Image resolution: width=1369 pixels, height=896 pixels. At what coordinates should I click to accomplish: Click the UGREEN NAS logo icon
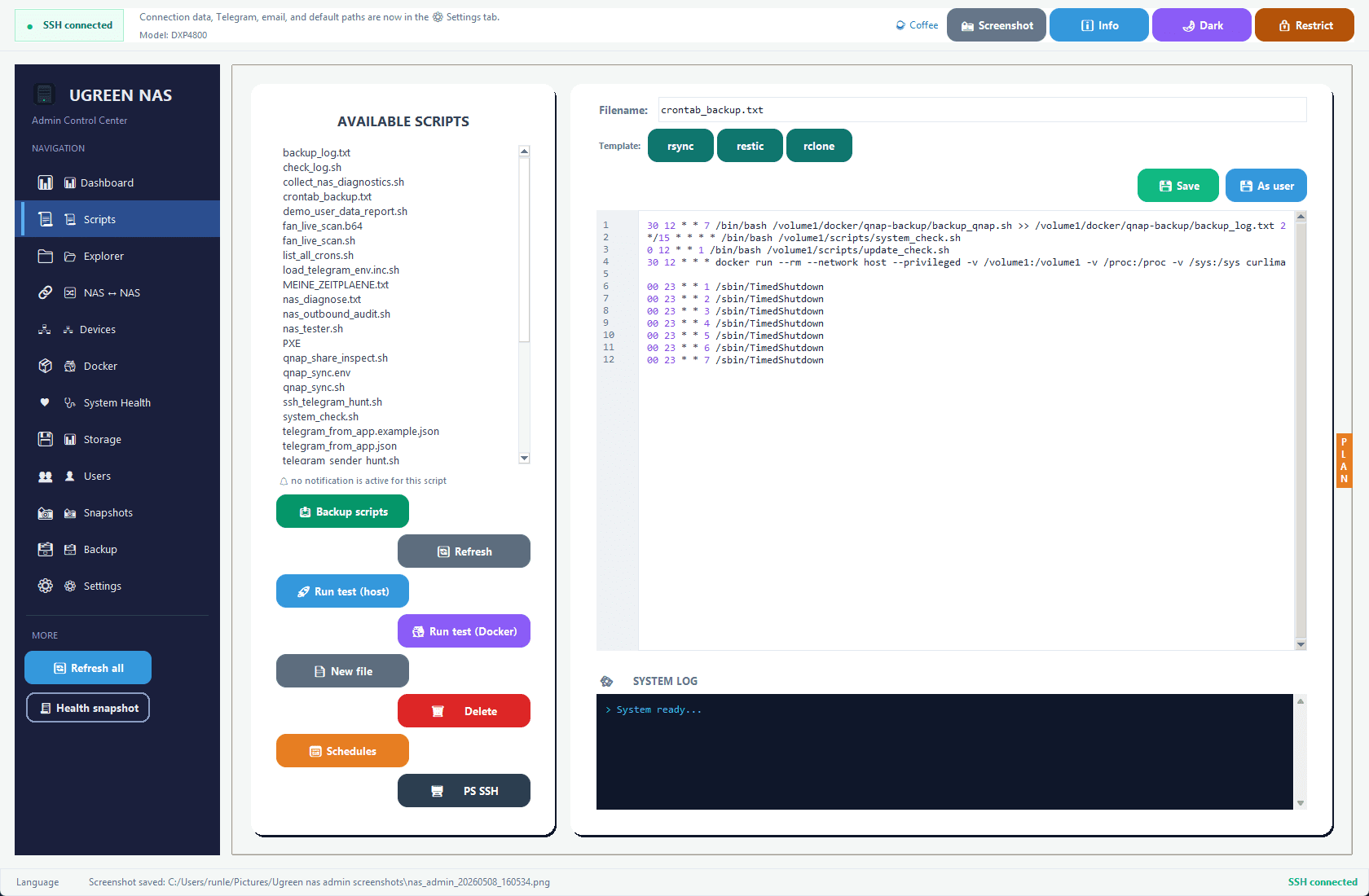coord(45,94)
